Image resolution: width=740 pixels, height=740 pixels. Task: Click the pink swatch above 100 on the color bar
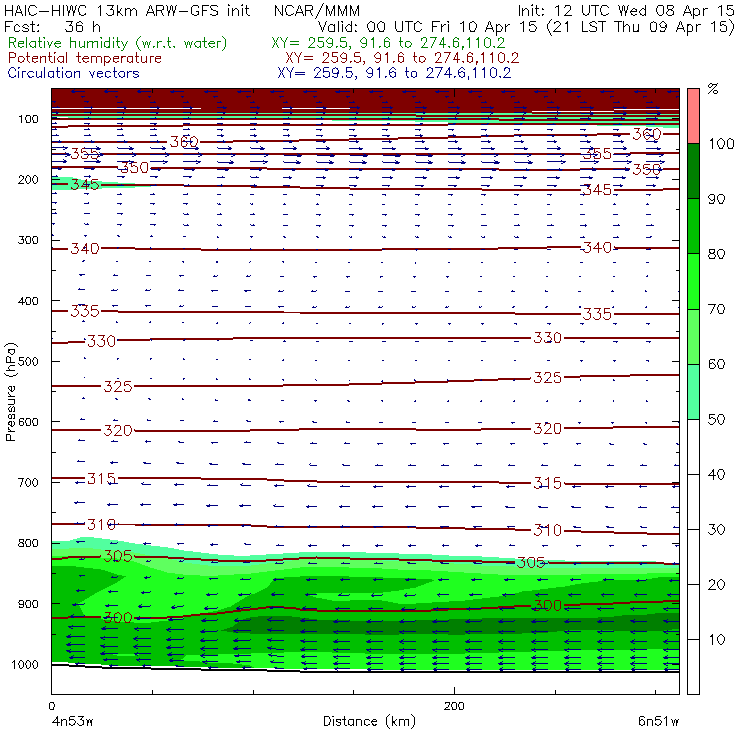click(x=693, y=116)
